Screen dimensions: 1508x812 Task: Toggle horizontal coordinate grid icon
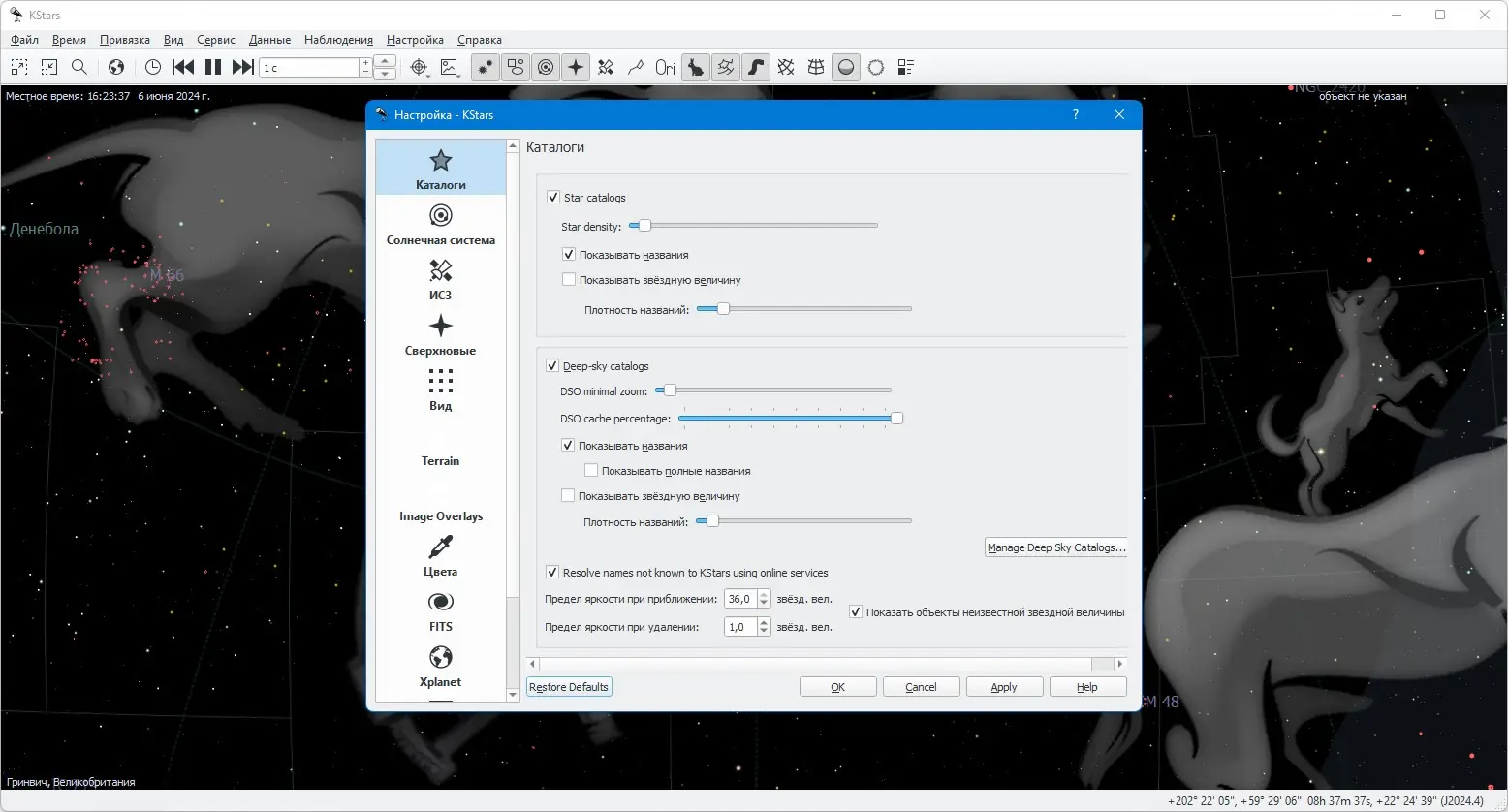pyautogui.click(x=816, y=67)
